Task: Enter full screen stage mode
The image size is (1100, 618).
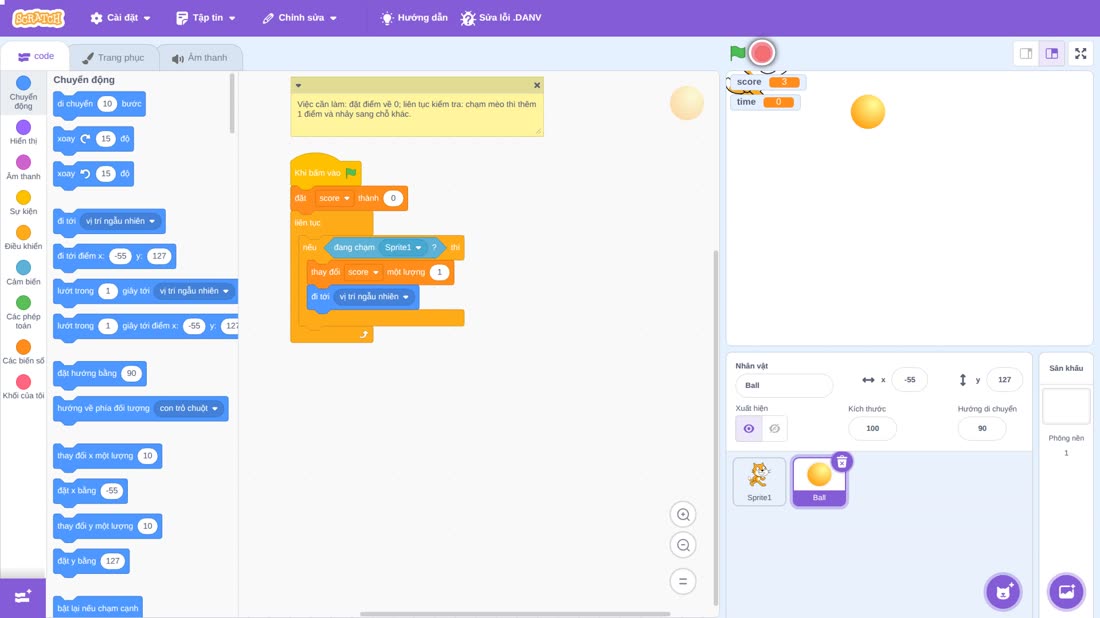Action: point(1080,53)
